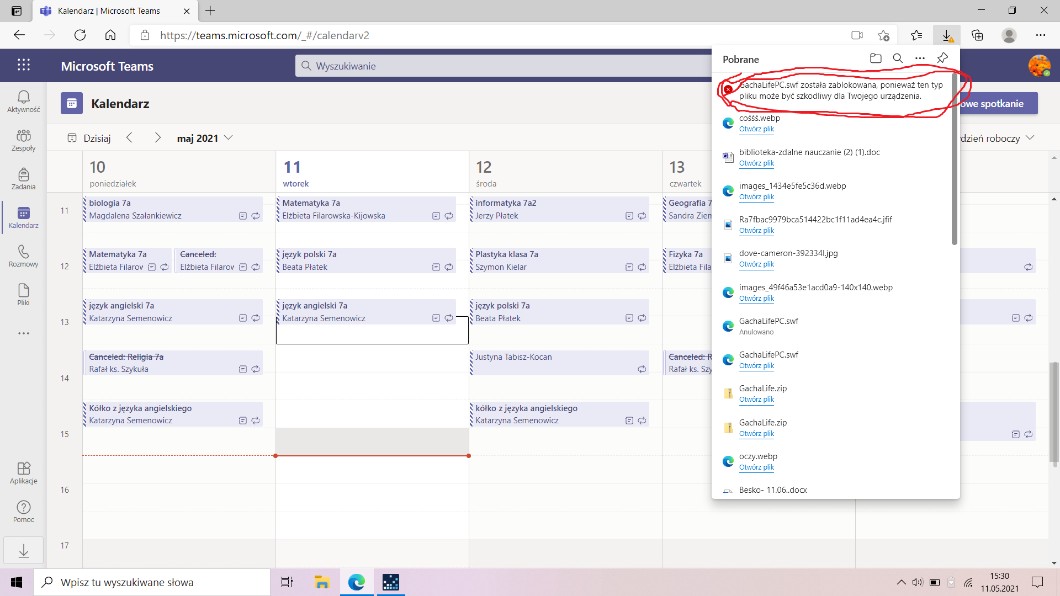The height and width of the screenshot is (596, 1060).
Task: Open more options in Pobrane panel
Action: (920, 59)
